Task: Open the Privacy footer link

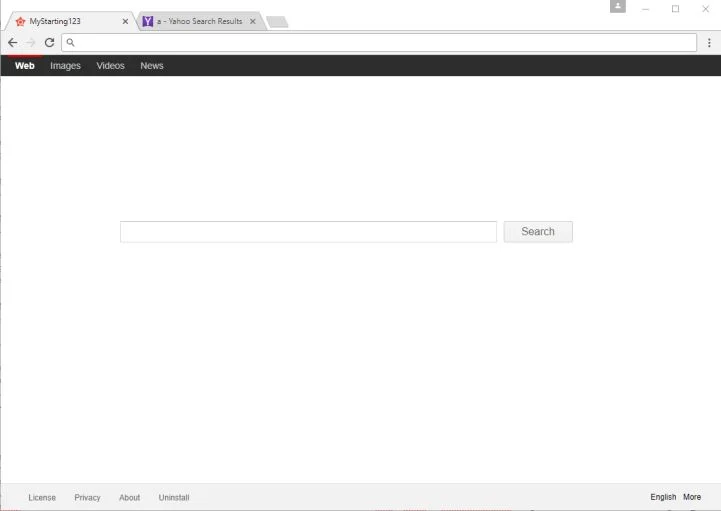Action: coord(87,497)
